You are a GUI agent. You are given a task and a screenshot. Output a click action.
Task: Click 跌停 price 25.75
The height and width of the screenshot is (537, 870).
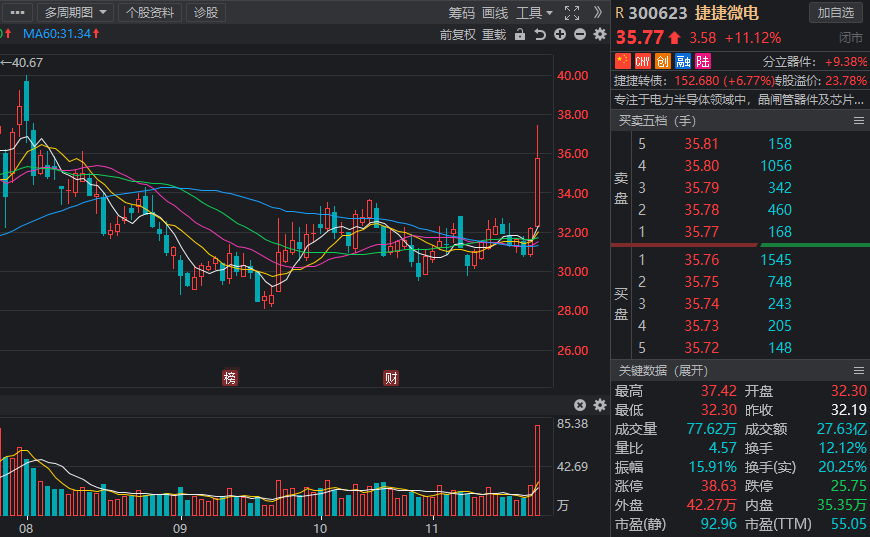[848, 486]
